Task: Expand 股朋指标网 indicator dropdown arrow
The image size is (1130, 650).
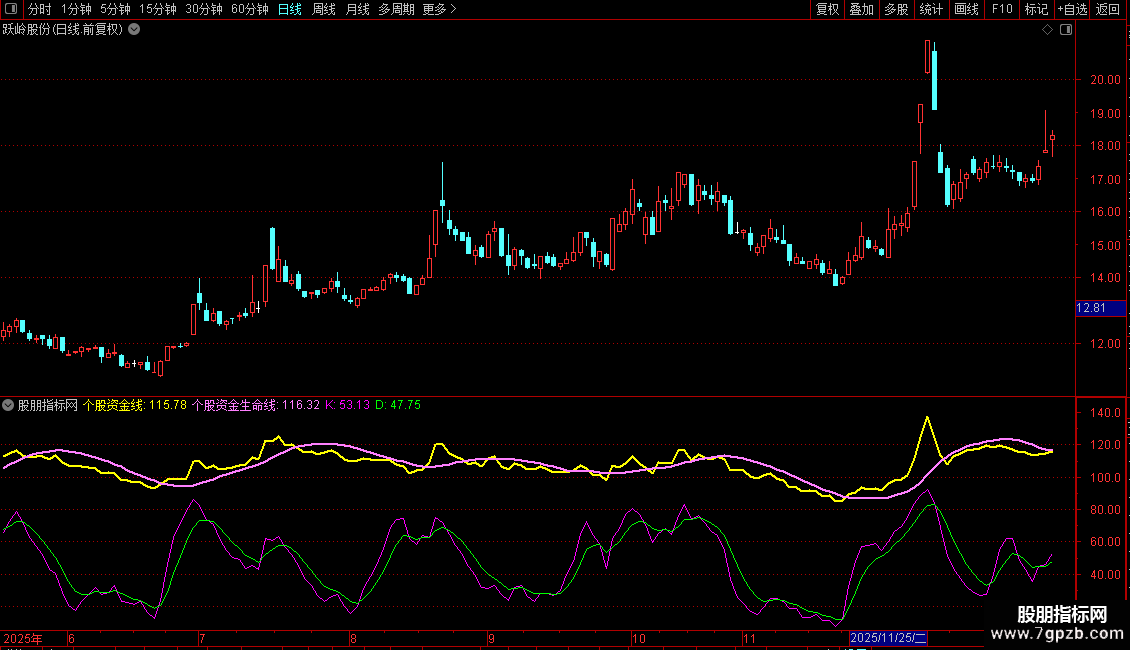Action: 9,405
